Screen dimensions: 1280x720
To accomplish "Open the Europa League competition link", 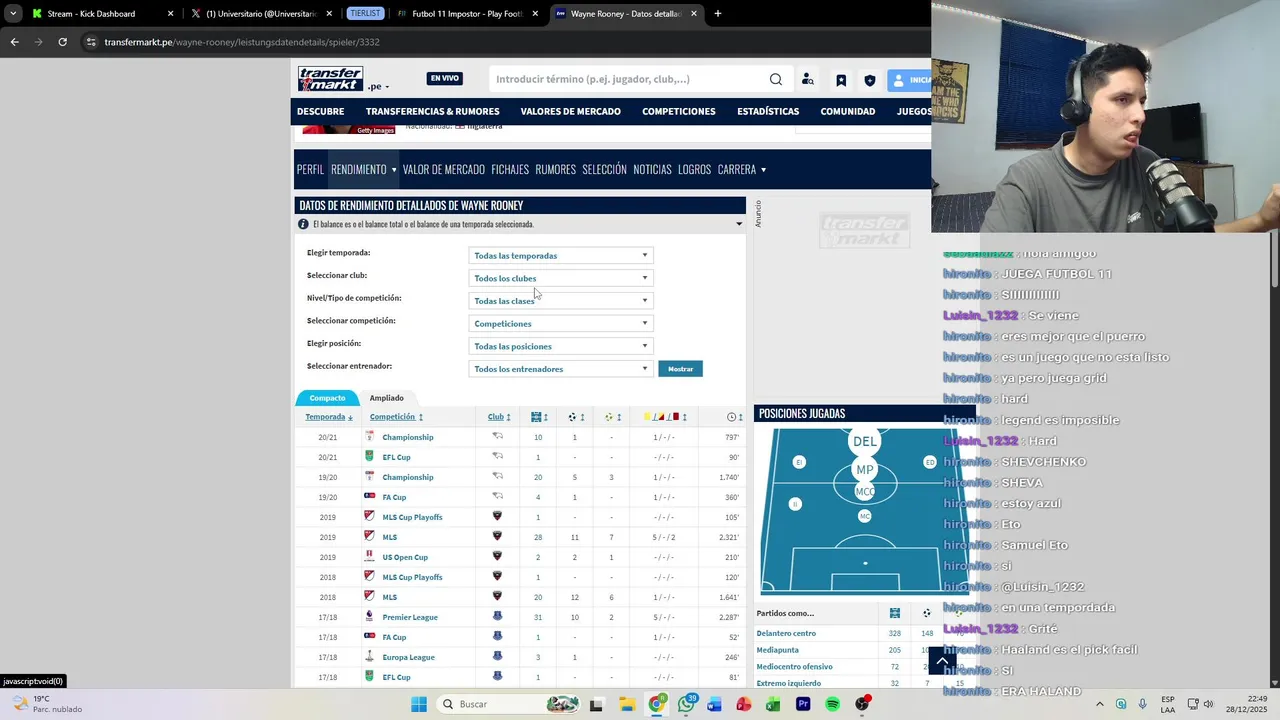I will click(x=408, y=657).
